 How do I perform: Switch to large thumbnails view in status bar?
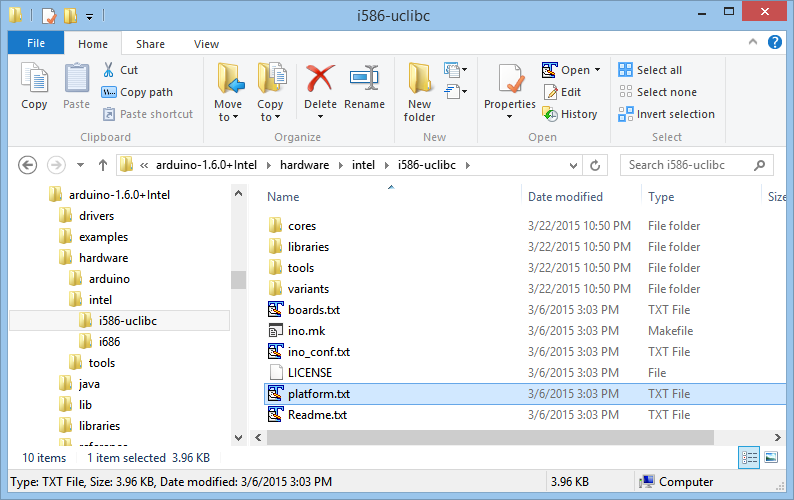coord(771,458)
